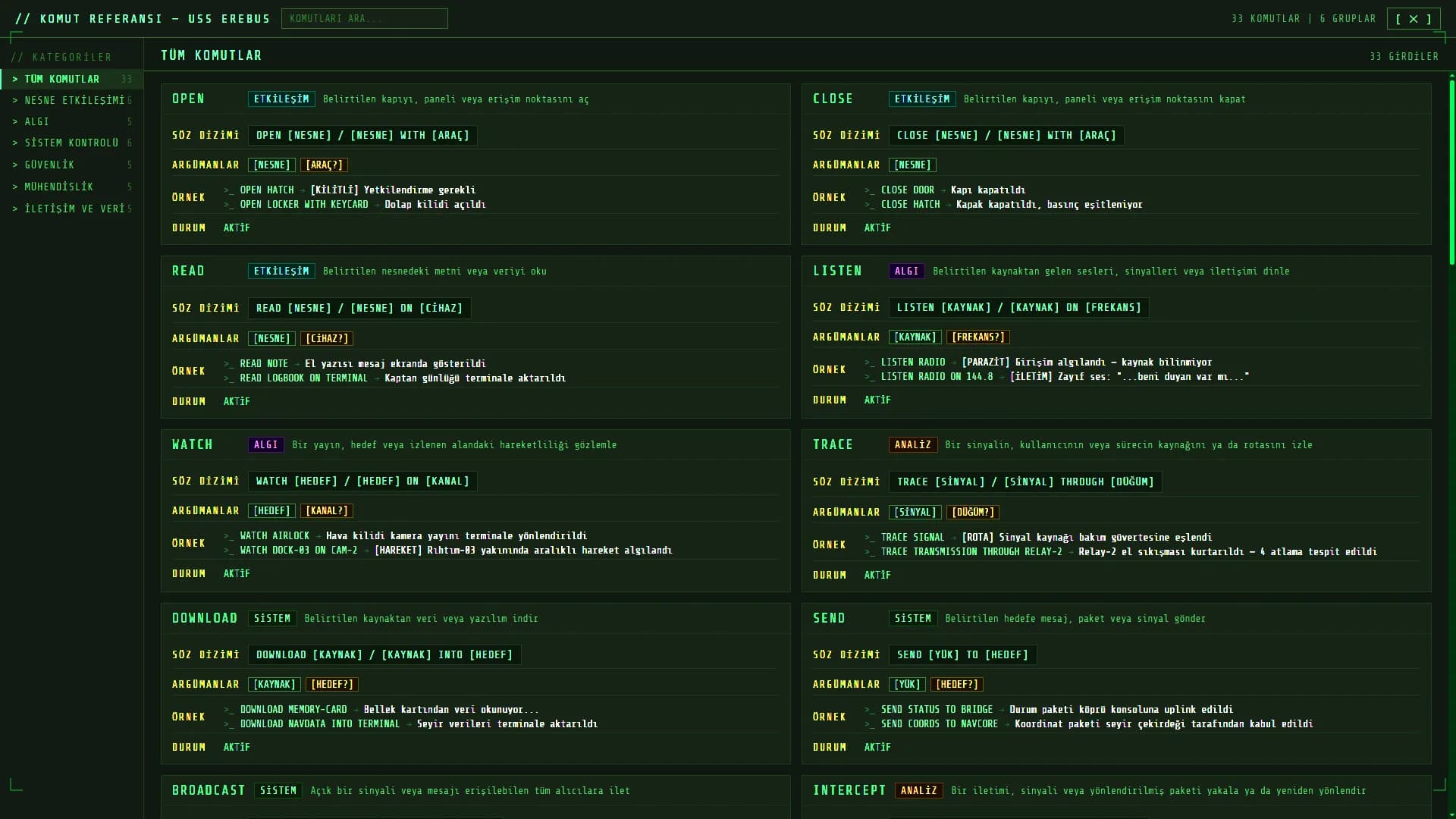Click example 'OPEN LOCKER WITH KEYCARD'
The height and width of the screenshot is (819, 1456).
coord(304,204)
